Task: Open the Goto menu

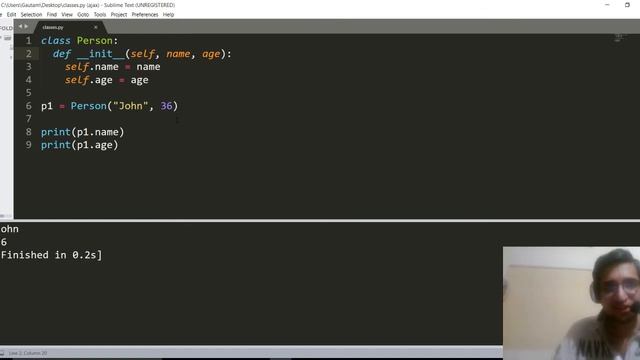Action: coord(83,15)
